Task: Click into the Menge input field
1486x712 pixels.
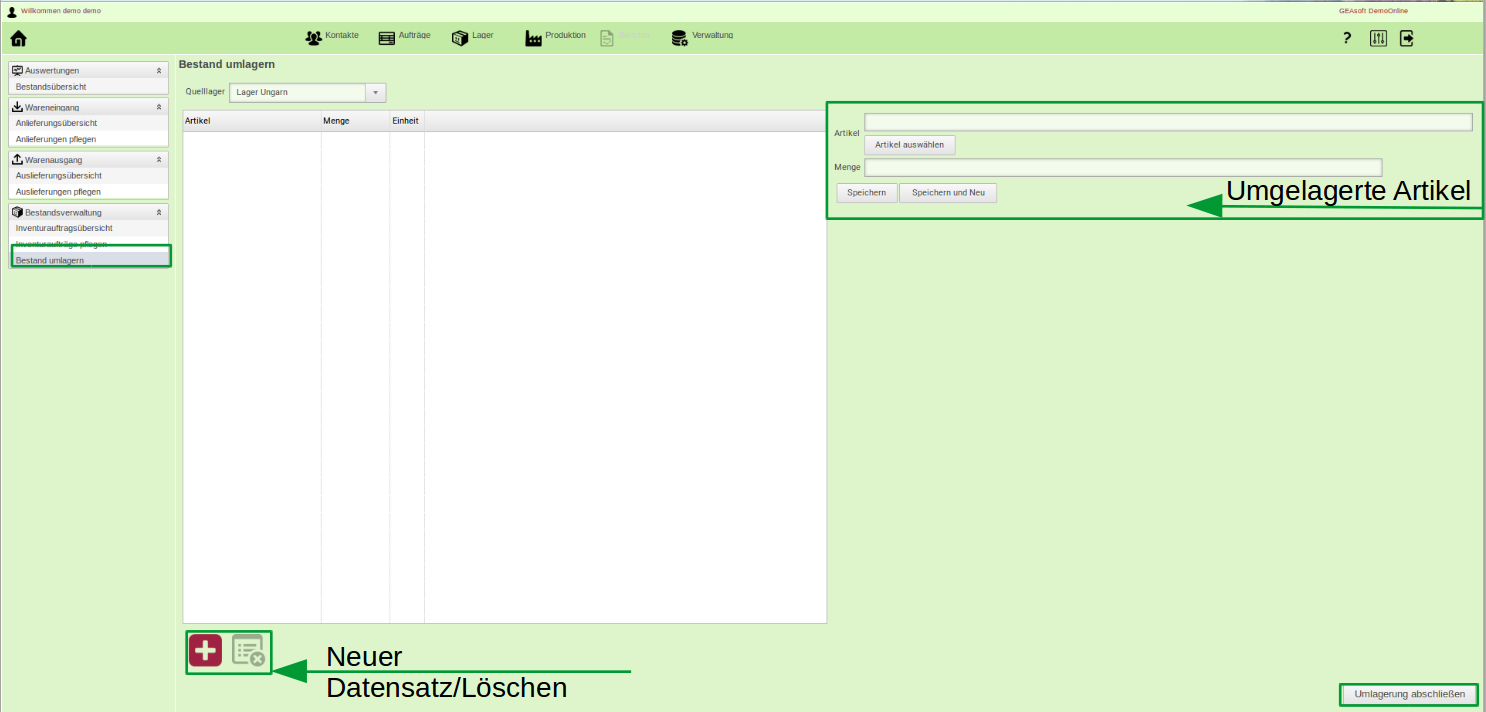Action: click(x=1122, y=167)
